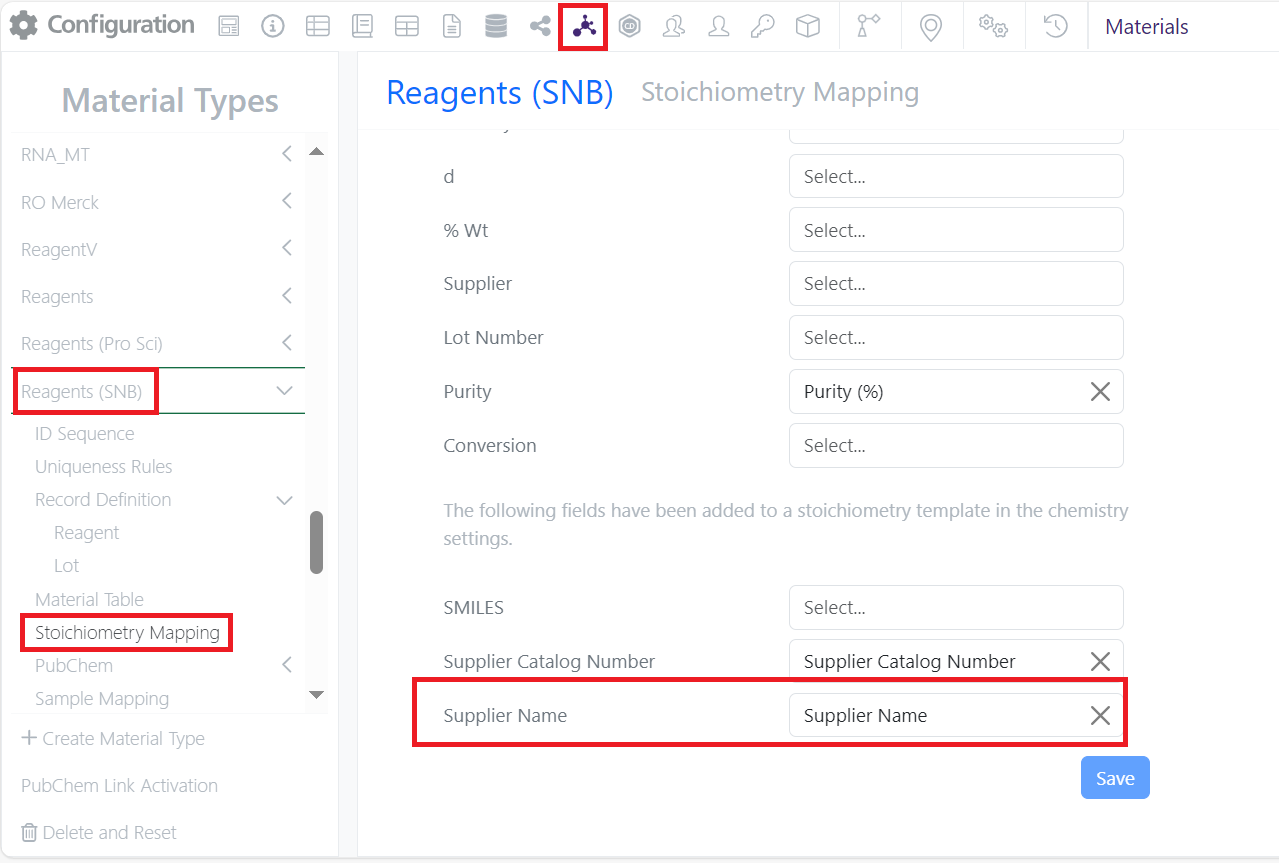
Task: Save the stoichiometry mapping changes
Action: pyautogui.click(x=1114, y=777)
